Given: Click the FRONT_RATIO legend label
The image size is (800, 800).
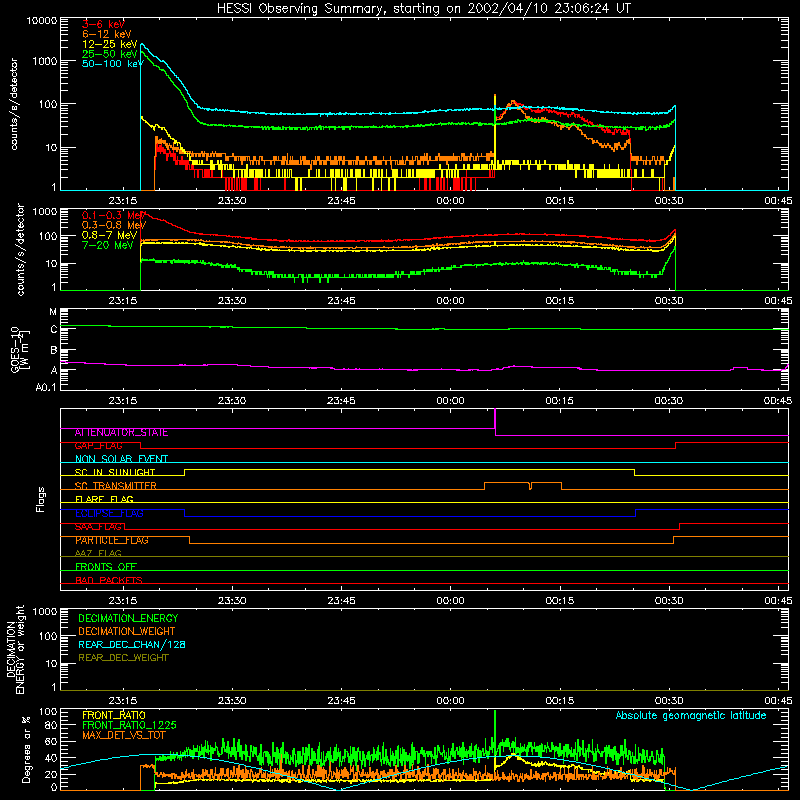Looking at the screenshot, I should pyautogui.click(x=114, y=715).
